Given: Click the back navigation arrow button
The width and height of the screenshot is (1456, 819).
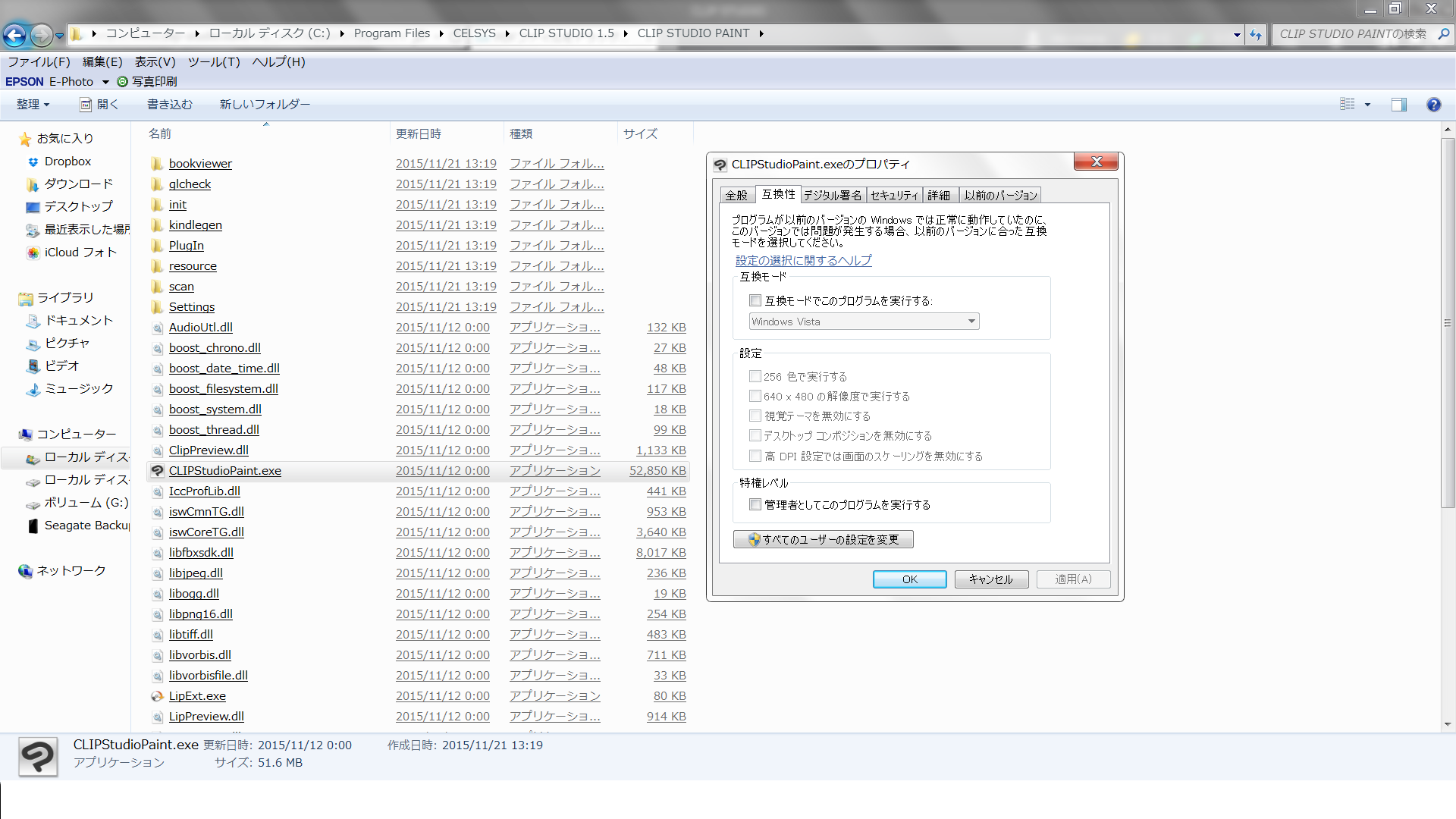Looking at the screenshot, I should click(14, 34).
